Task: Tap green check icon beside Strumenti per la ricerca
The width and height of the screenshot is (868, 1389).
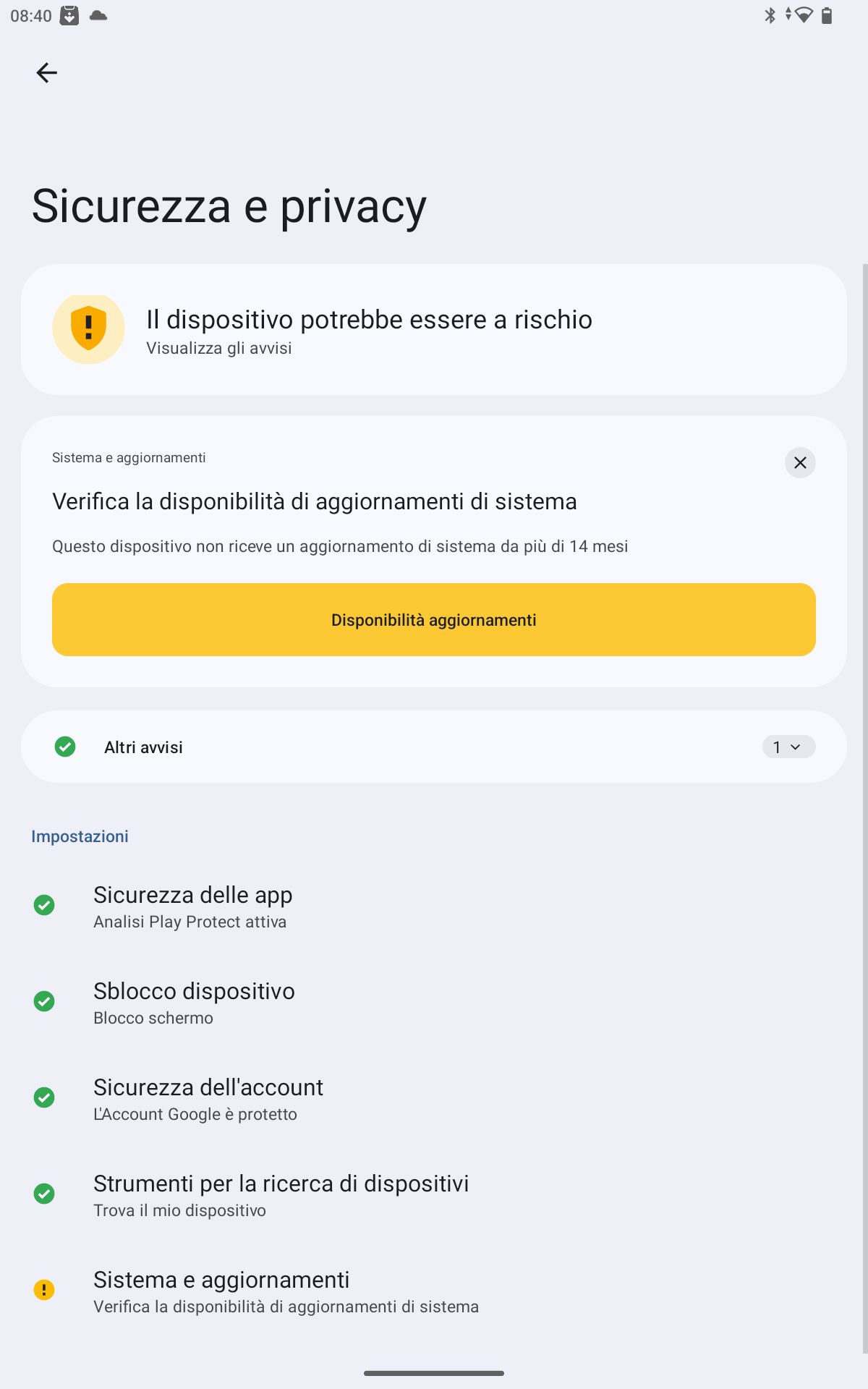Action: pyautogui.click(x=44, y=1194)
